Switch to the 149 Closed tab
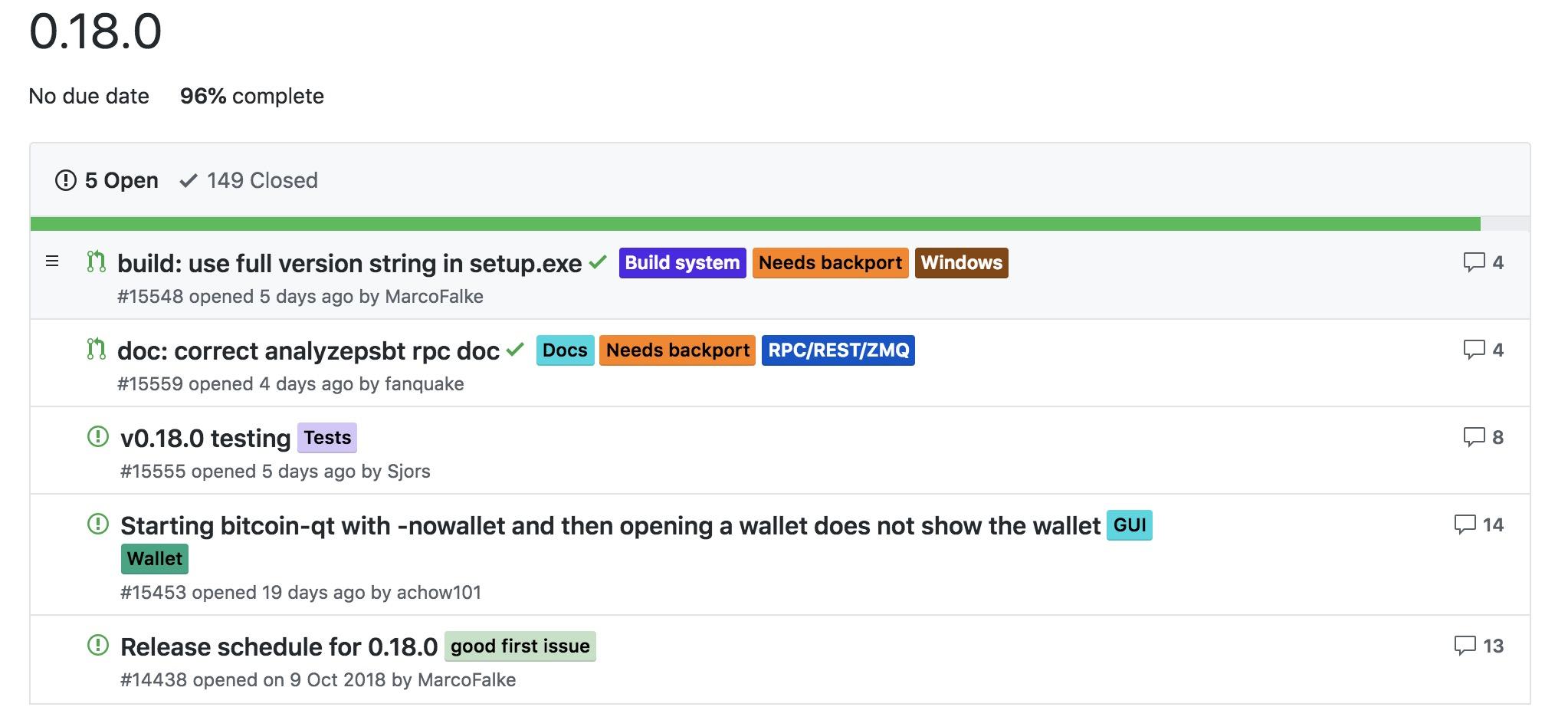The width and height of the screenshot is (1568, 707). 248,180
